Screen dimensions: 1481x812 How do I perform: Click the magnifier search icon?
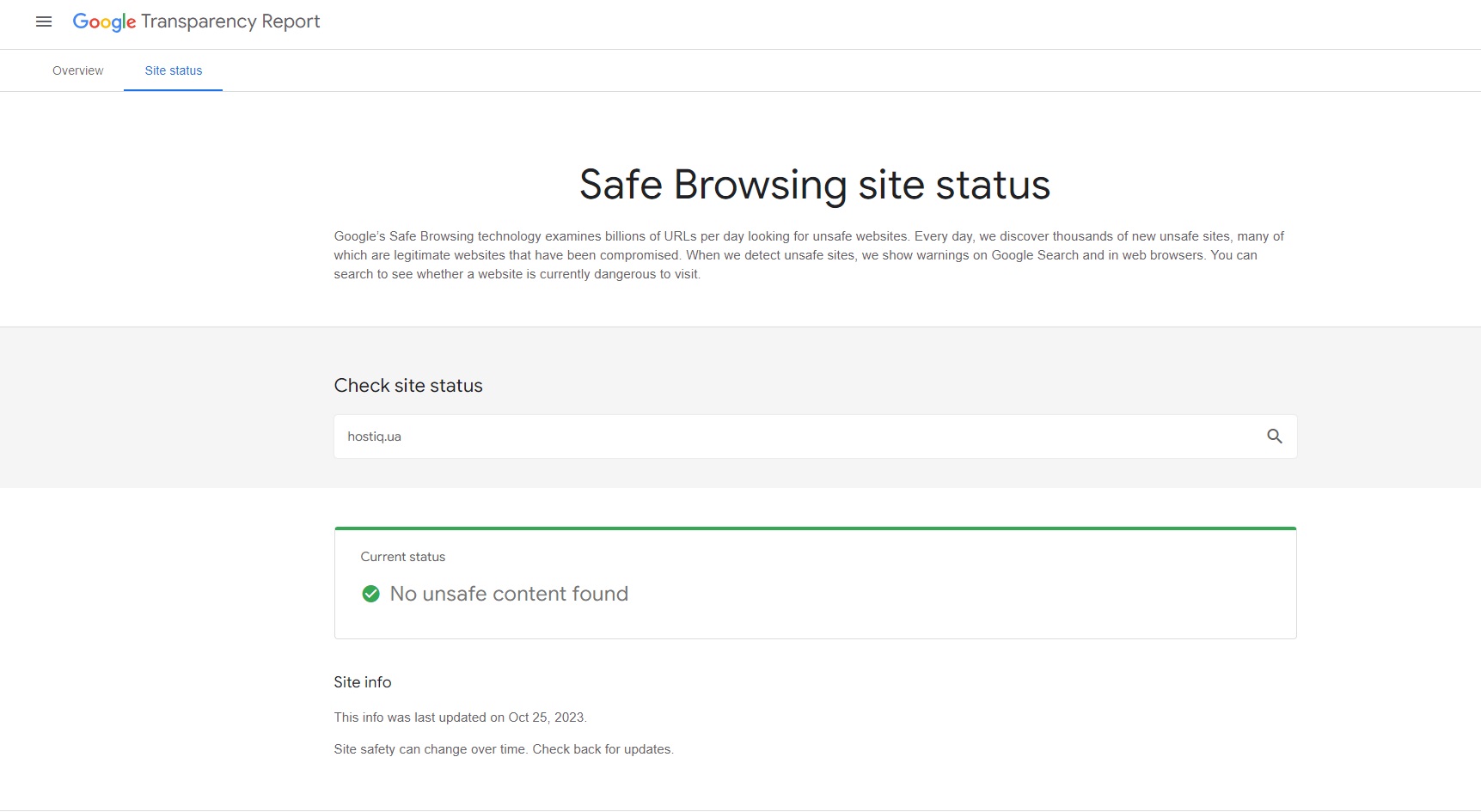coord(1274,437)
